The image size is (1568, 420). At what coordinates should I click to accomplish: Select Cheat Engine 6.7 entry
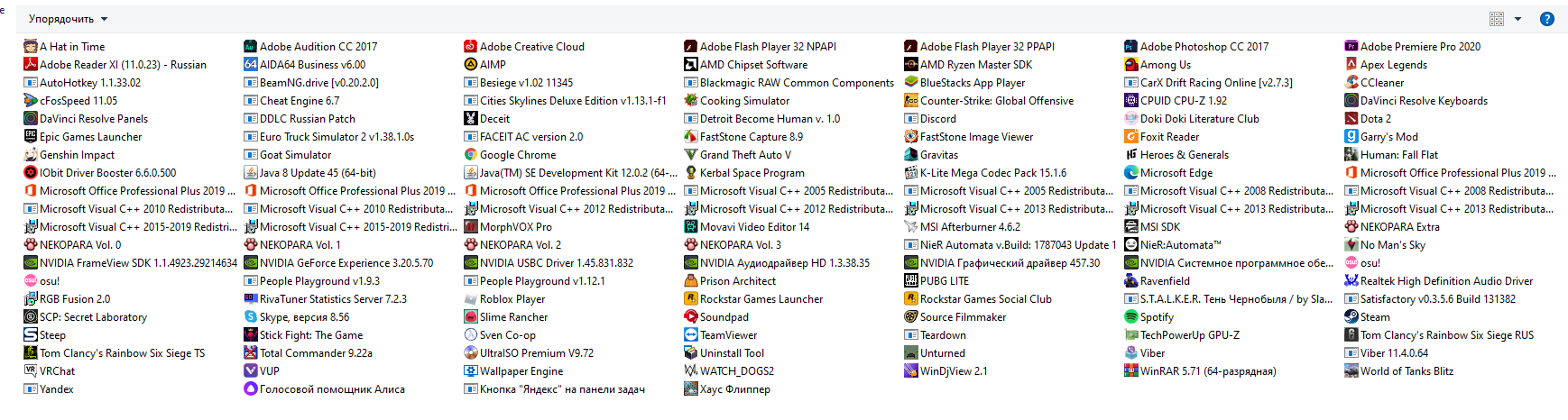291,100
